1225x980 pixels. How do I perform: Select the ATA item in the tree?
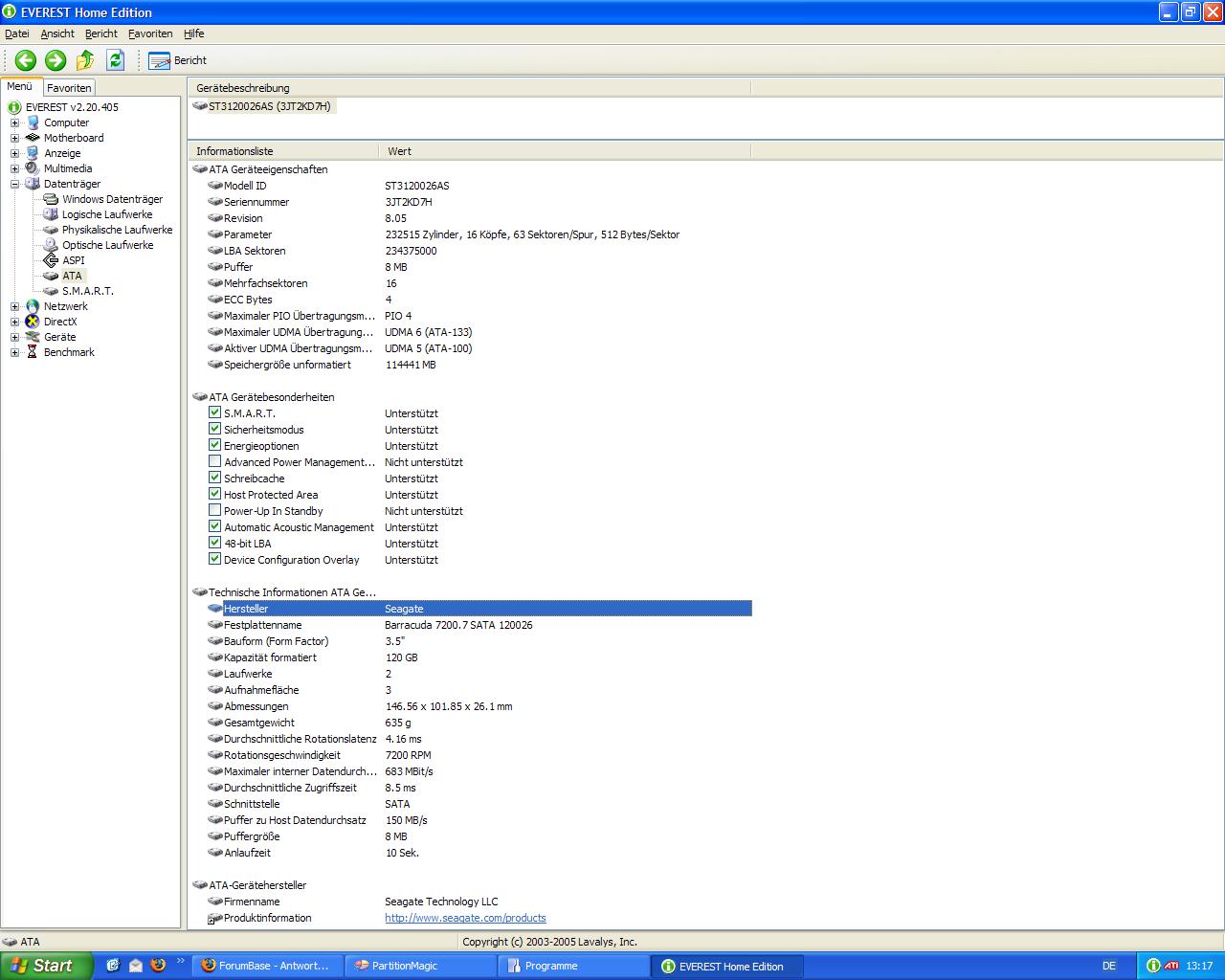(72, 276)
